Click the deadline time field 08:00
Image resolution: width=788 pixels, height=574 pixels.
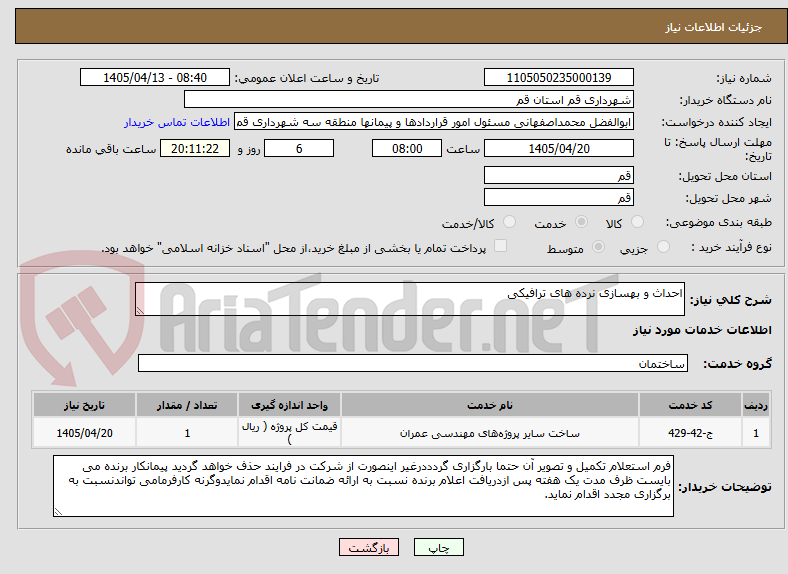[407, 148]
